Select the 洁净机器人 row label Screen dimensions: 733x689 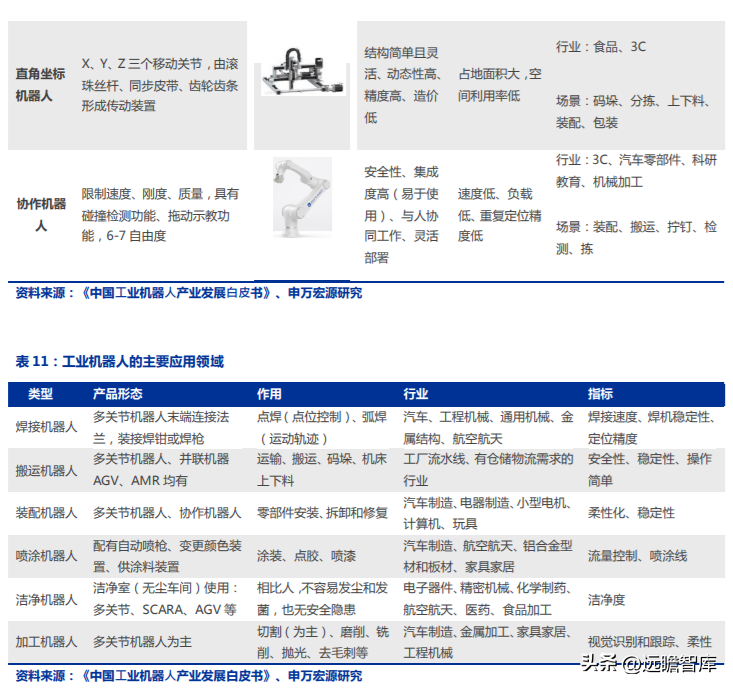(46, 600)
